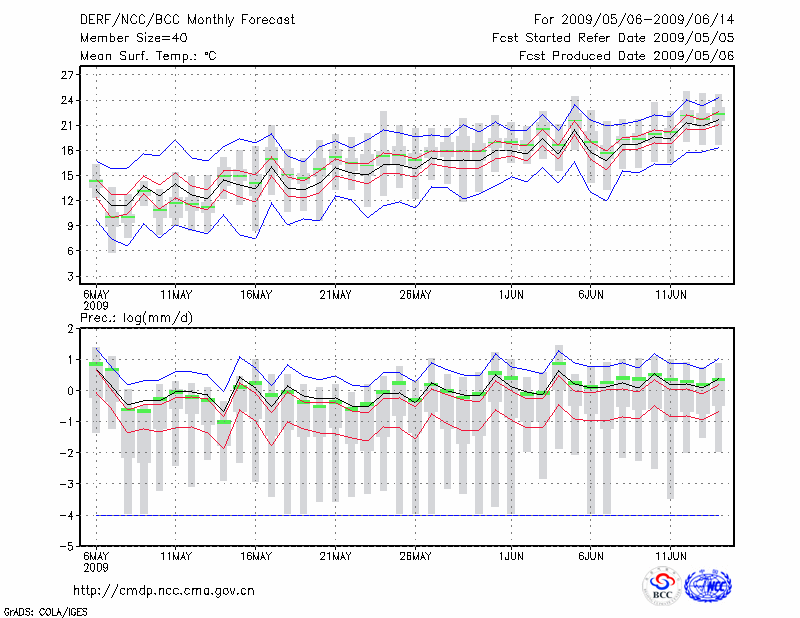Select 16MAY tick under the temperature chart
The width and height of the screenshot is (800, 618).
[x=256, y=295]
